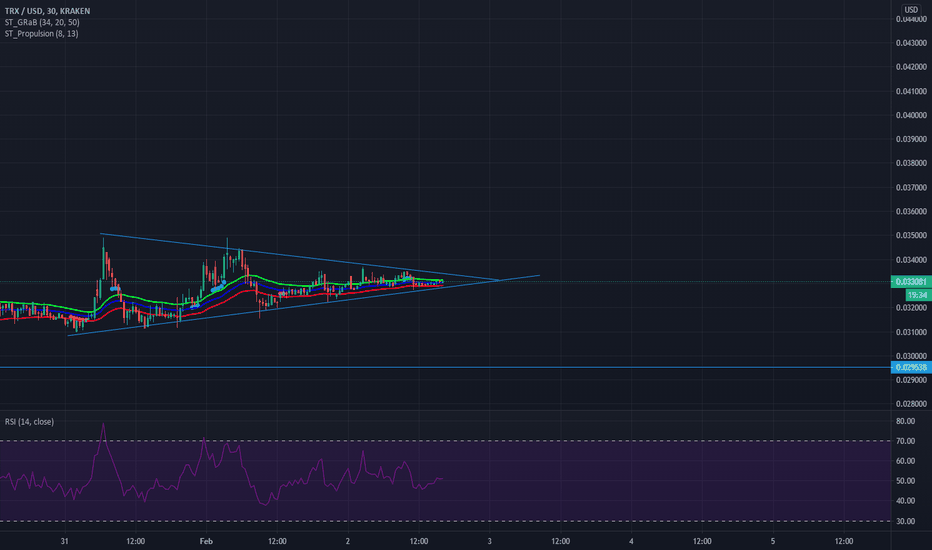Click the date label 3 on time axis
This screenshot has width=932, height=550.
click(x=490, y=541)
